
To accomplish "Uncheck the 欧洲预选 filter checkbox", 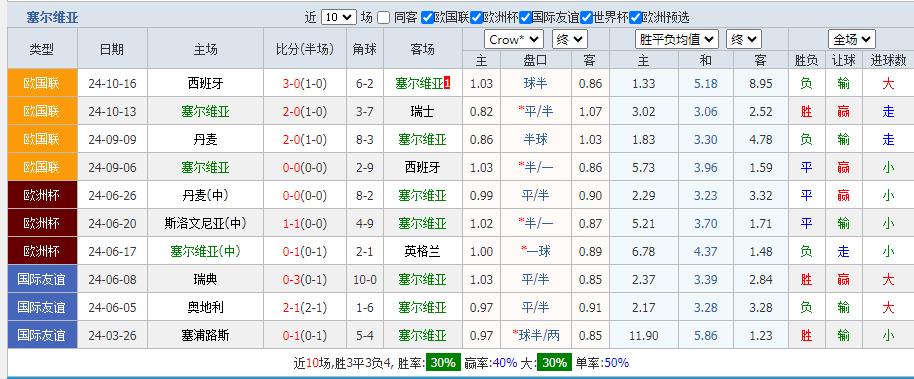I will pyautogui.click(x=635, y=17).
